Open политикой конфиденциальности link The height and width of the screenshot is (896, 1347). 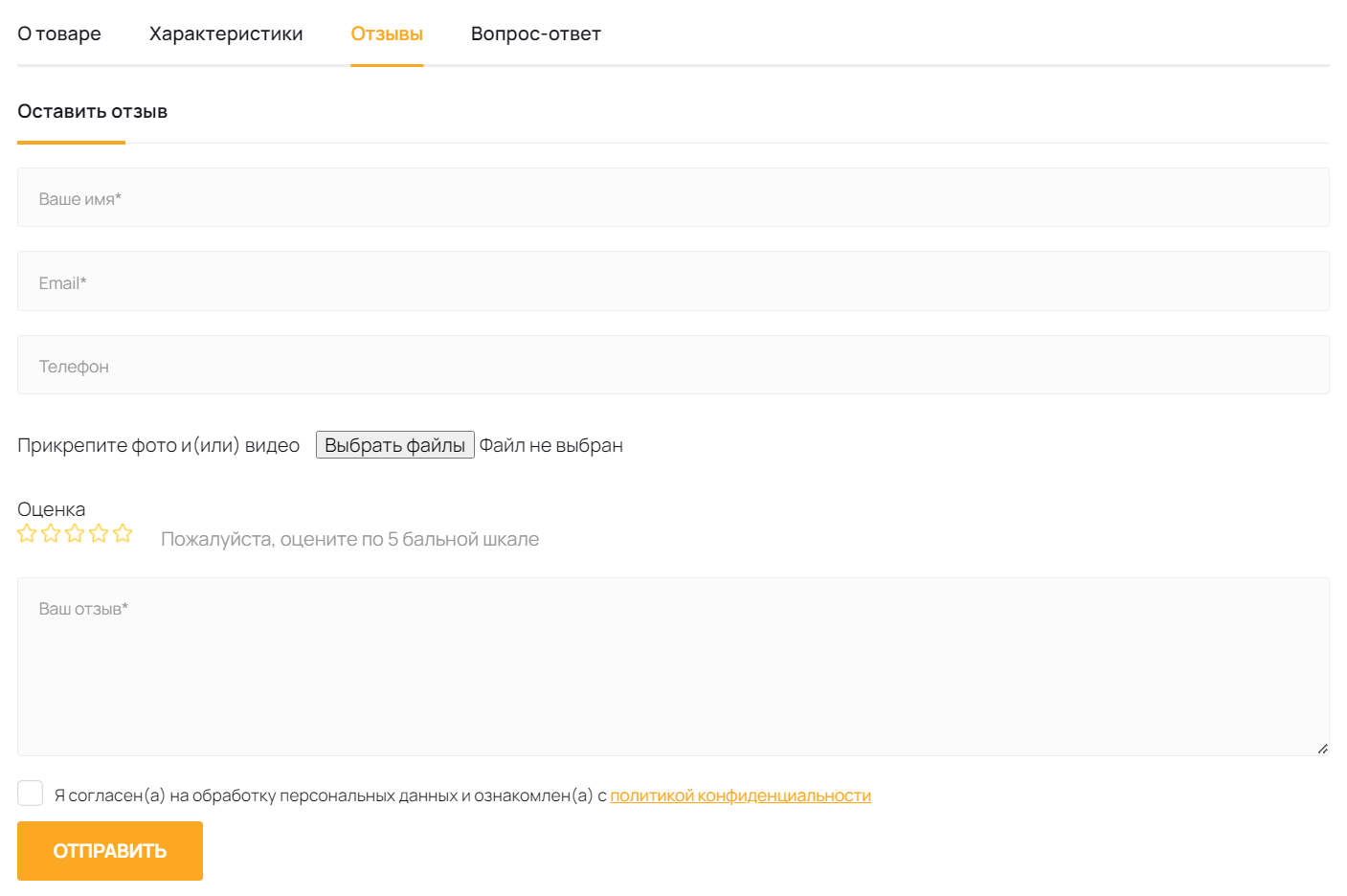click(x=740, y=795)
